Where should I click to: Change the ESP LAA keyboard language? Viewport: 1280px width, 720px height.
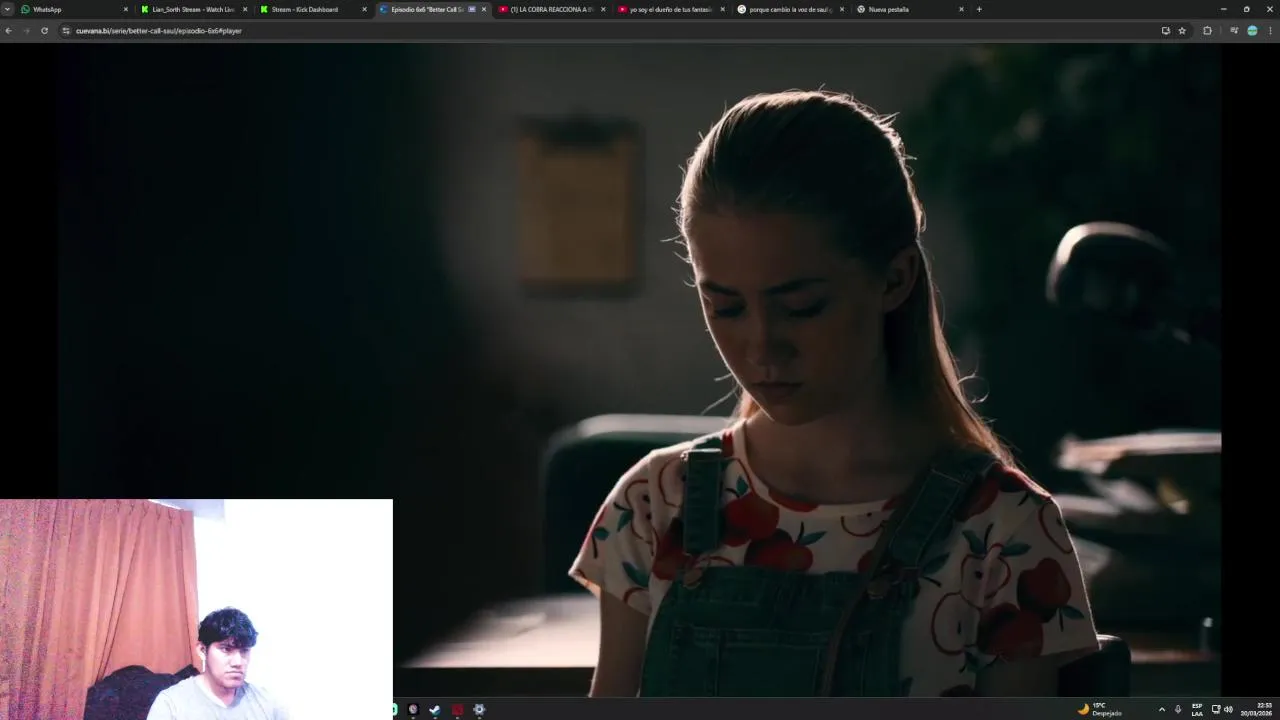[1197, 709]
